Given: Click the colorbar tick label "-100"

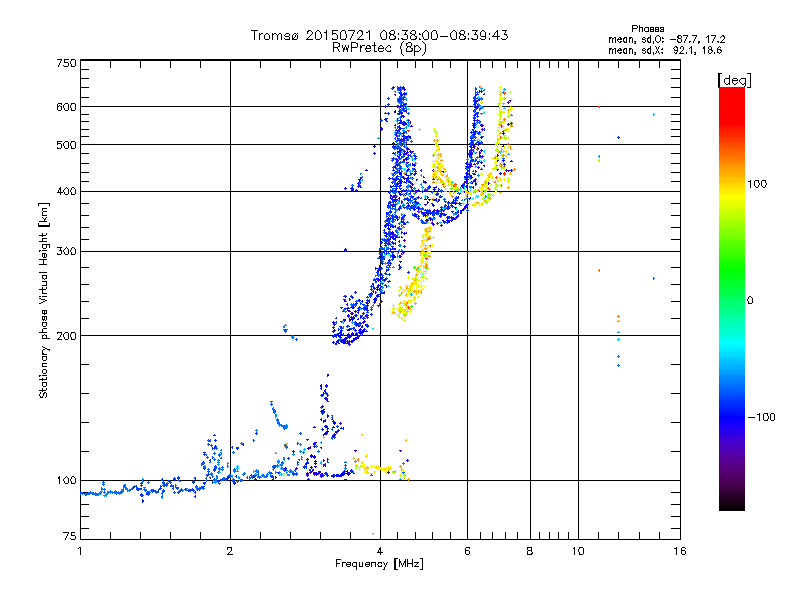Looking at the screenshot, I should click(761, 417).
